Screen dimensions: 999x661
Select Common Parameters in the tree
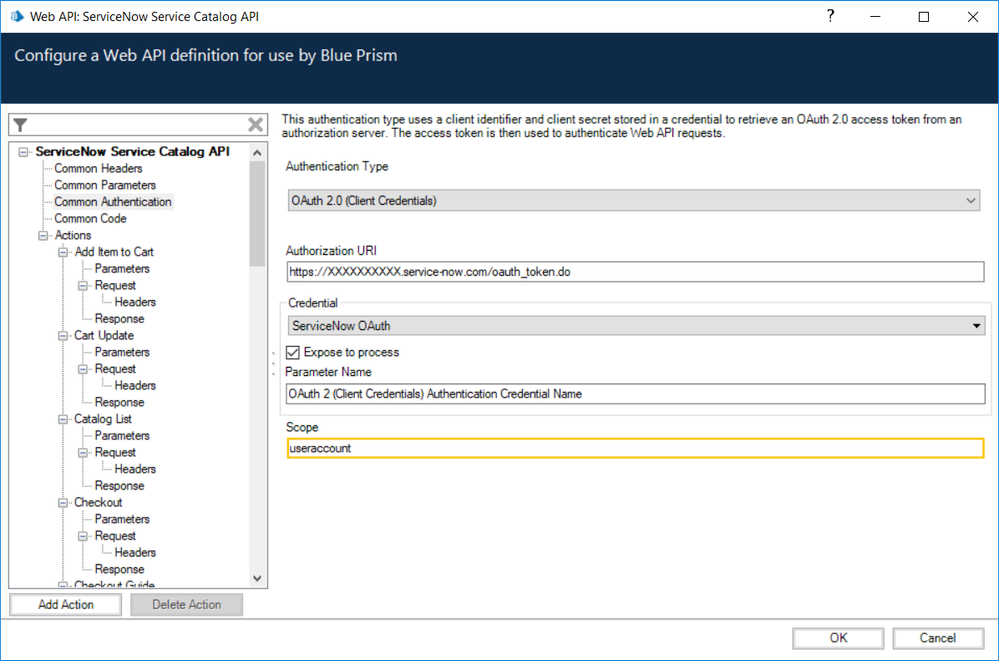pos(105,185)
